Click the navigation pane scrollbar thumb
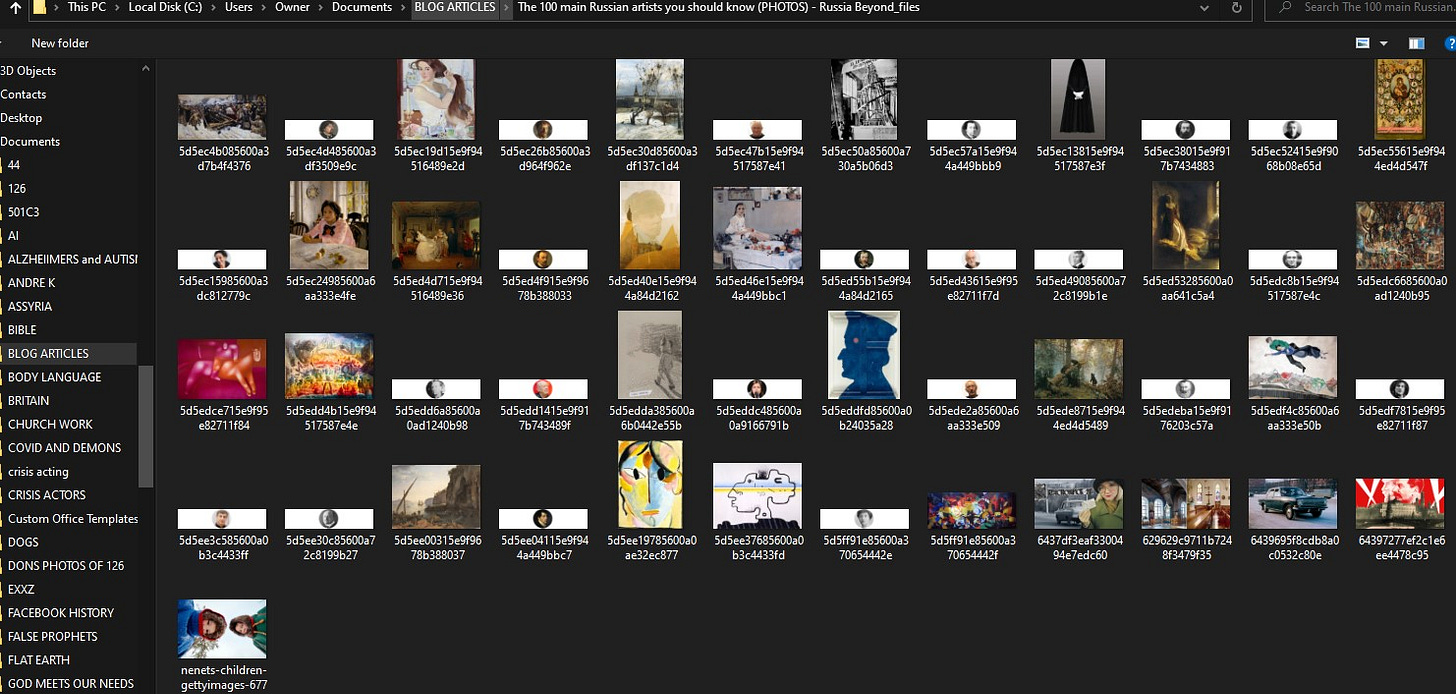Image resolution: width=1456 pixels, height=694 pixels. pos(146,426)
